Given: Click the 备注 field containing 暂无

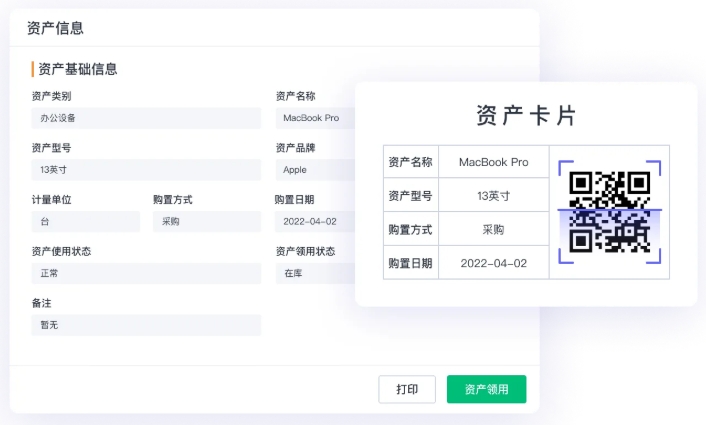Looking at the screenshot, I should 145,325.
